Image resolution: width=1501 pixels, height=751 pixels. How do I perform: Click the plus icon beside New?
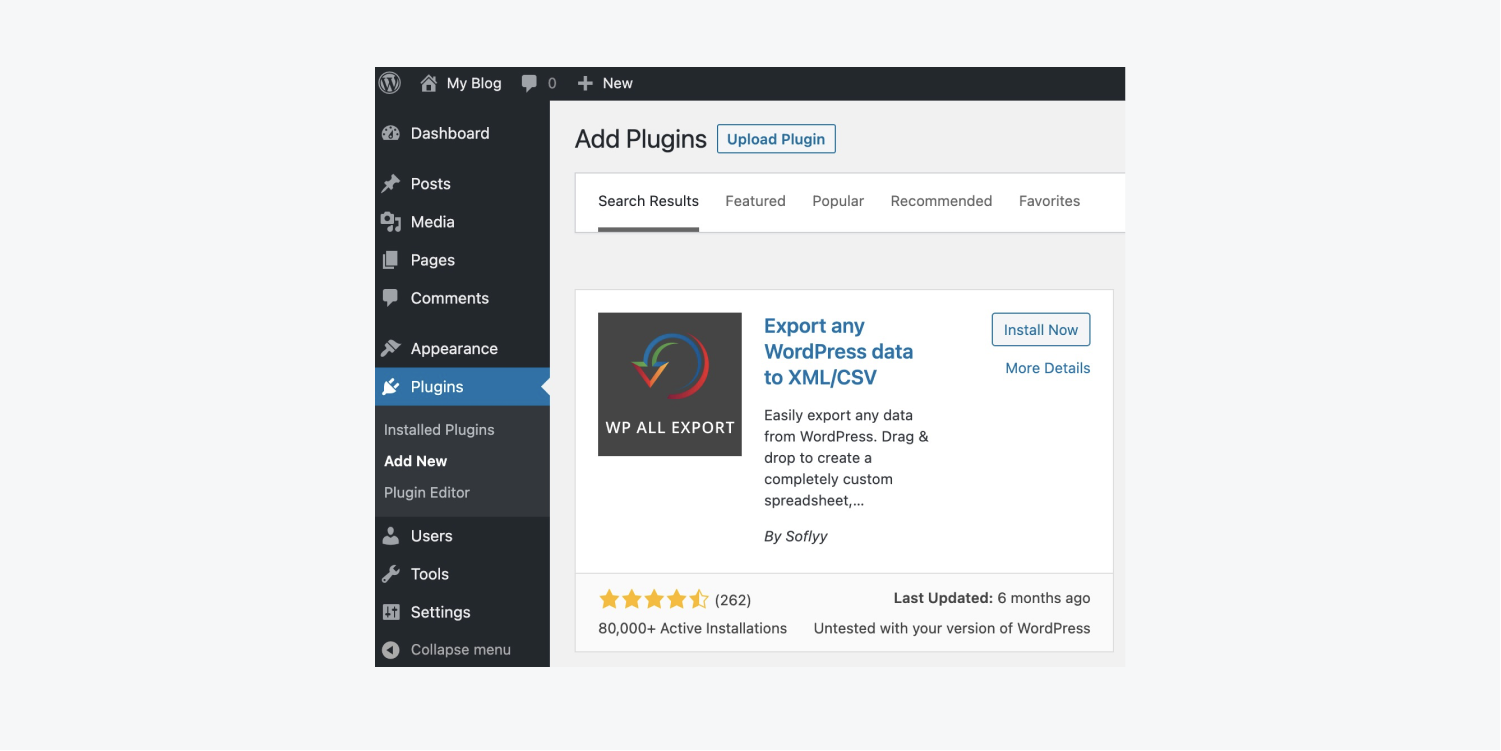(x=586, y=84)
